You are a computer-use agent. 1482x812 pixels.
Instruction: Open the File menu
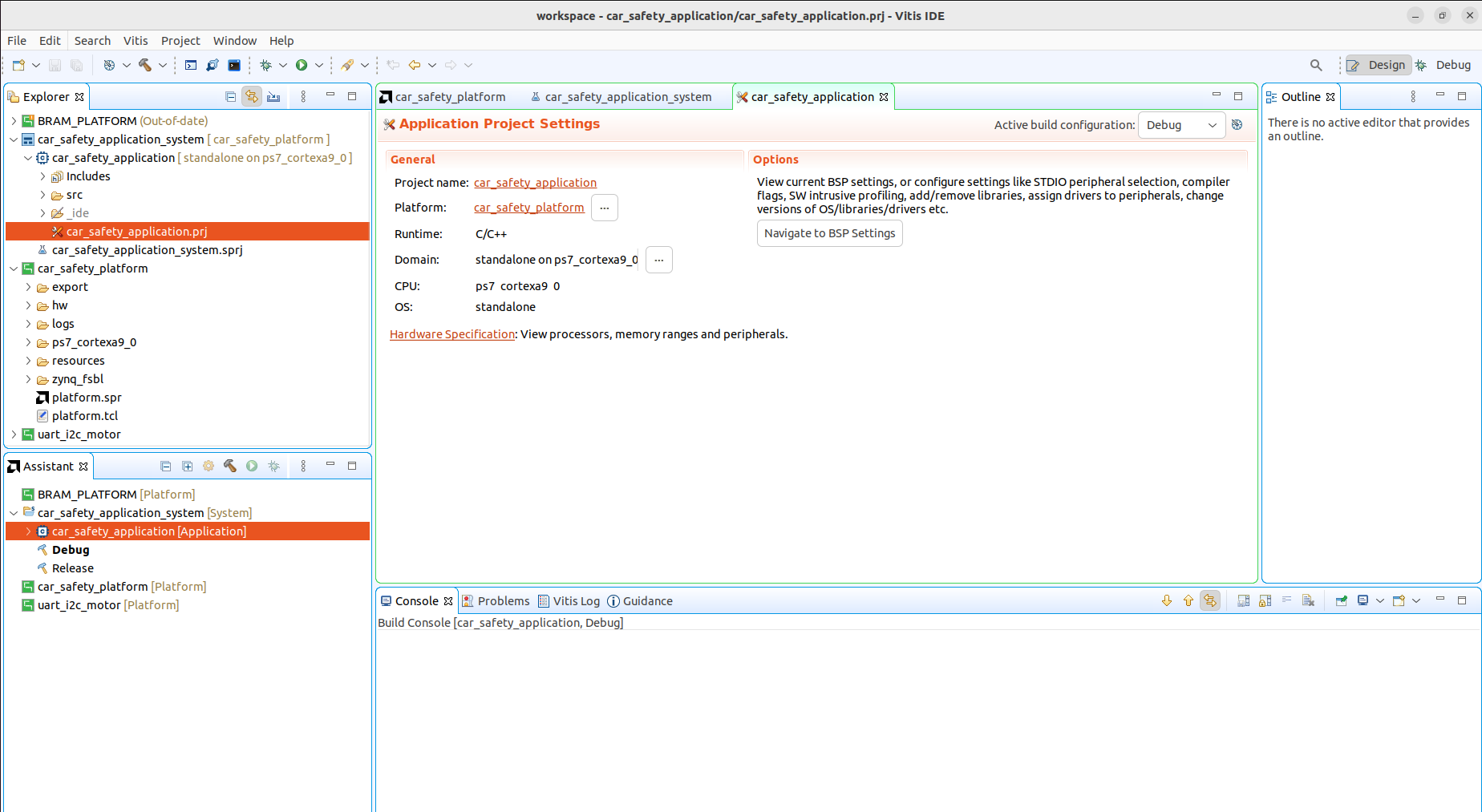pos(17,41)
